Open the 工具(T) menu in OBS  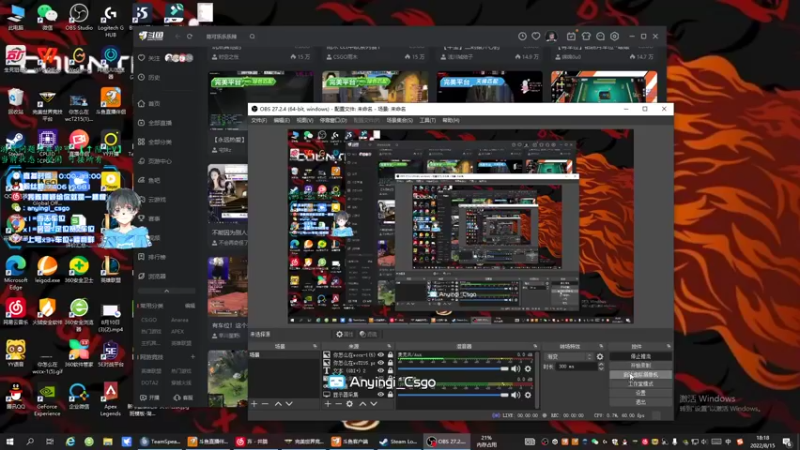[x=428, y=120]
